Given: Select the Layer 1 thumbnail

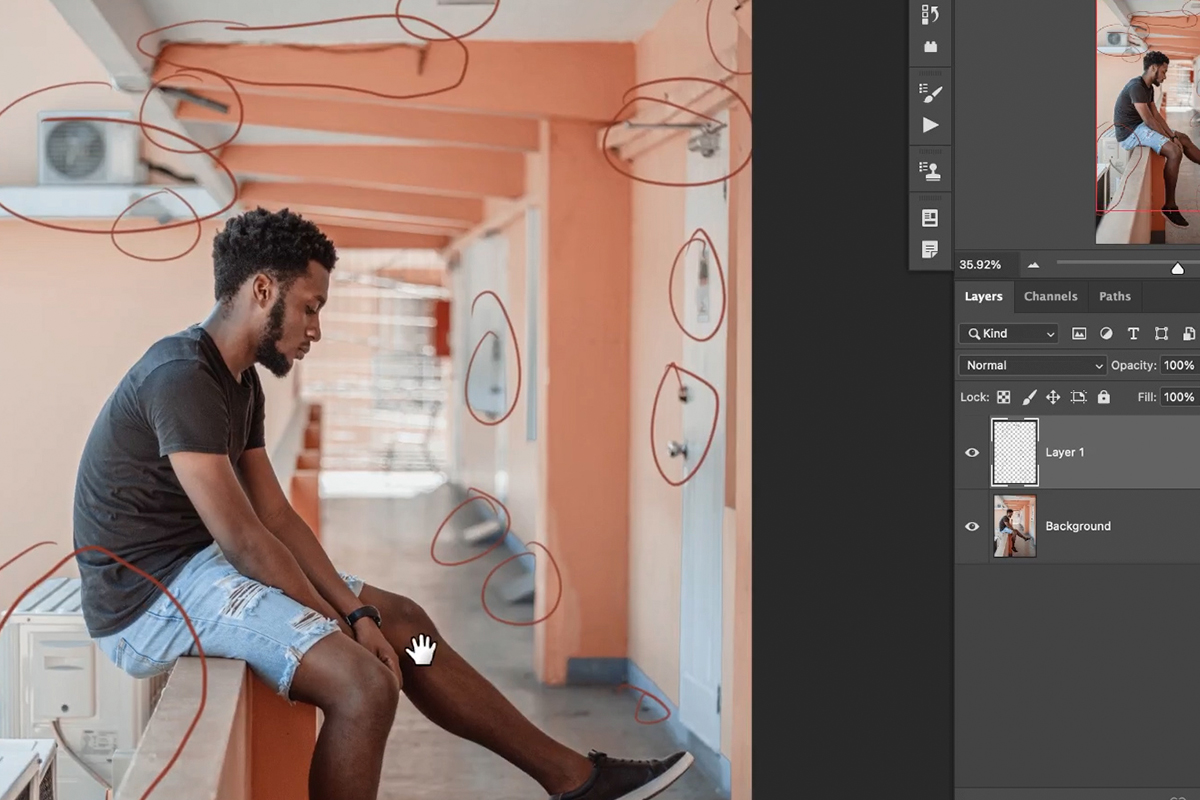Looking at the screenshot, I should click(1015, 452).
